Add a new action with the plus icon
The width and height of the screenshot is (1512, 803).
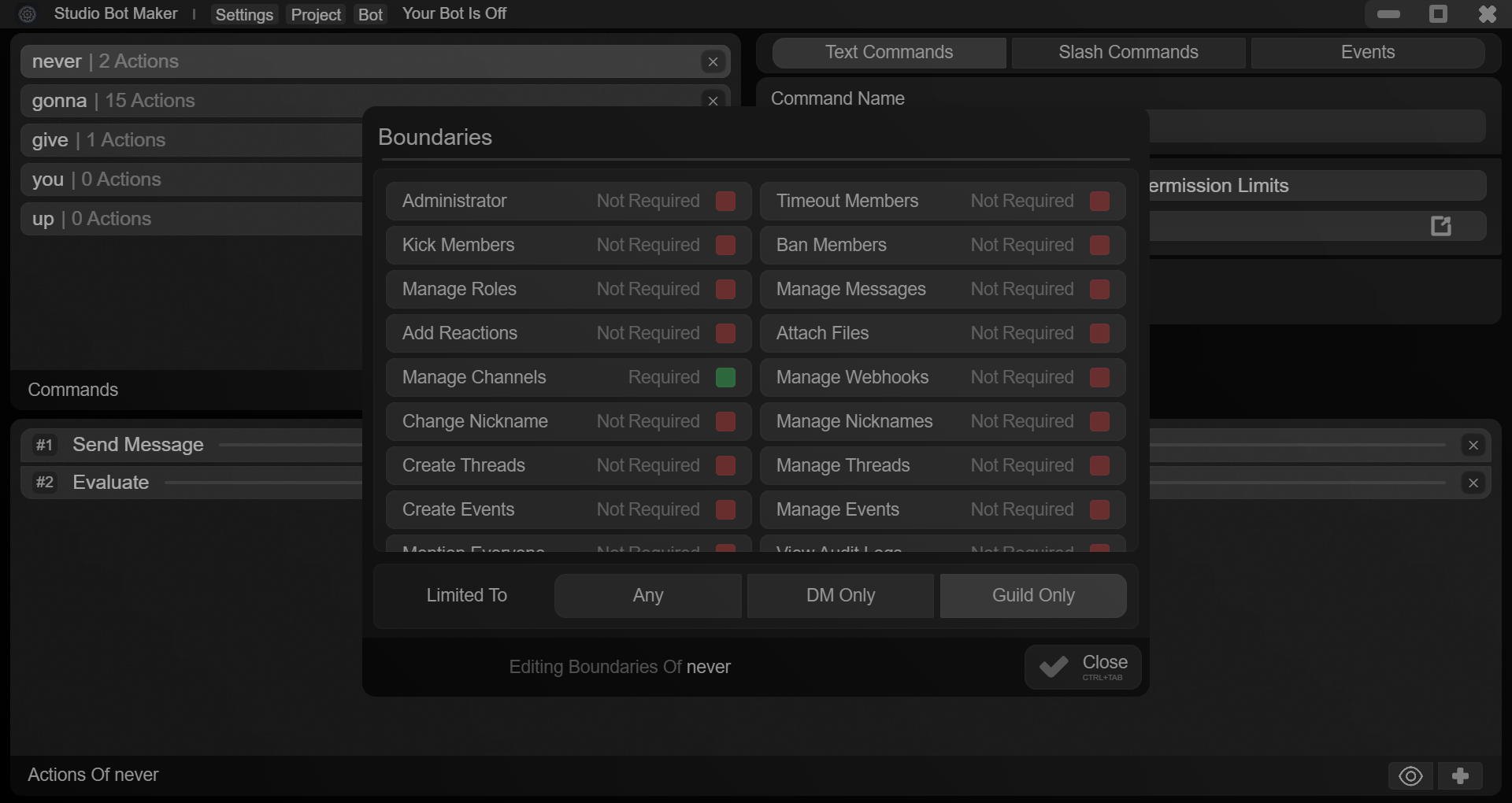(1461, 775)
